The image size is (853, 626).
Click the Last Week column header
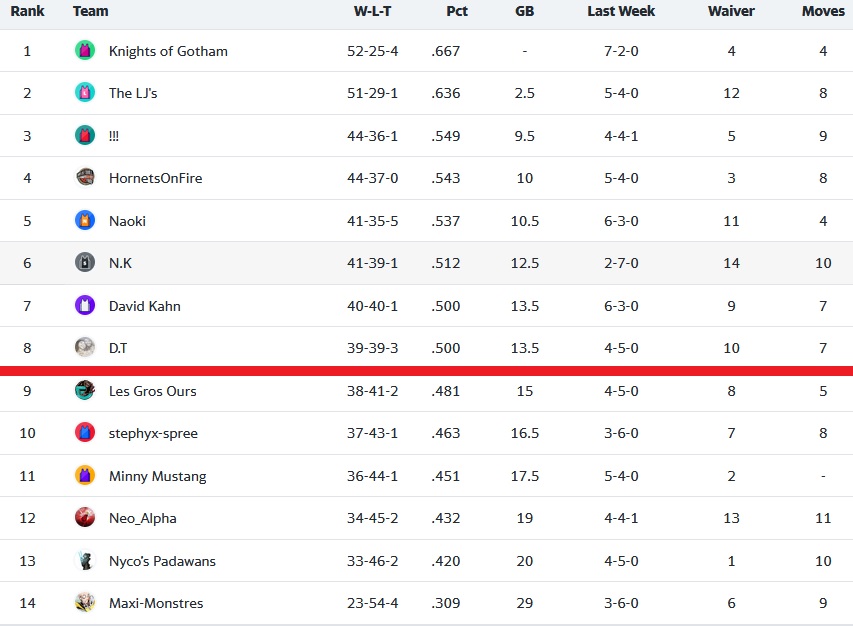[x=621, y=11]
